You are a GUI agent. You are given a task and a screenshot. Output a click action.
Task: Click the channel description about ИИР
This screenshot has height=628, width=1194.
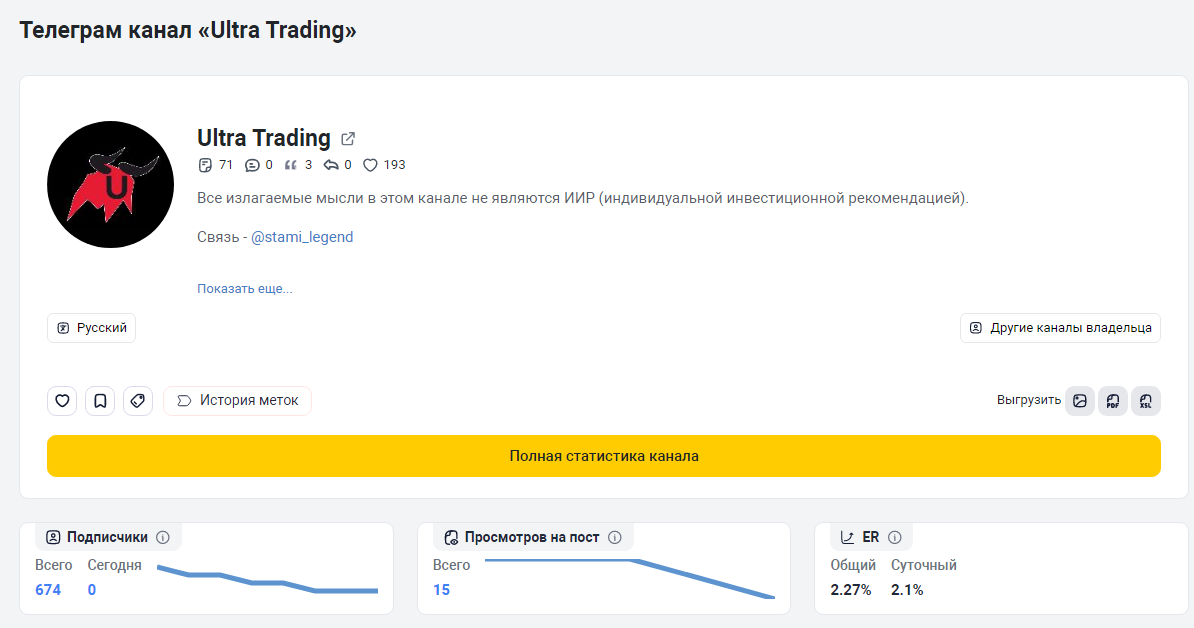(583, 198)
